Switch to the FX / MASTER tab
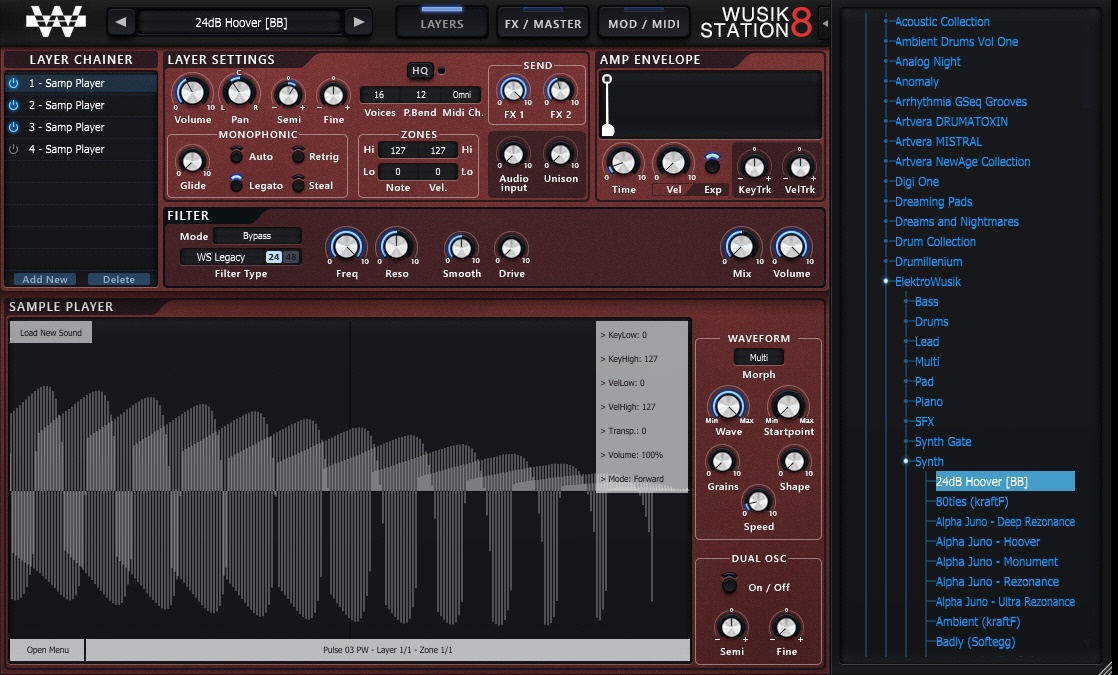Image resolution: width=1118 pixels, height=675 pixels. tap(543, 24)
